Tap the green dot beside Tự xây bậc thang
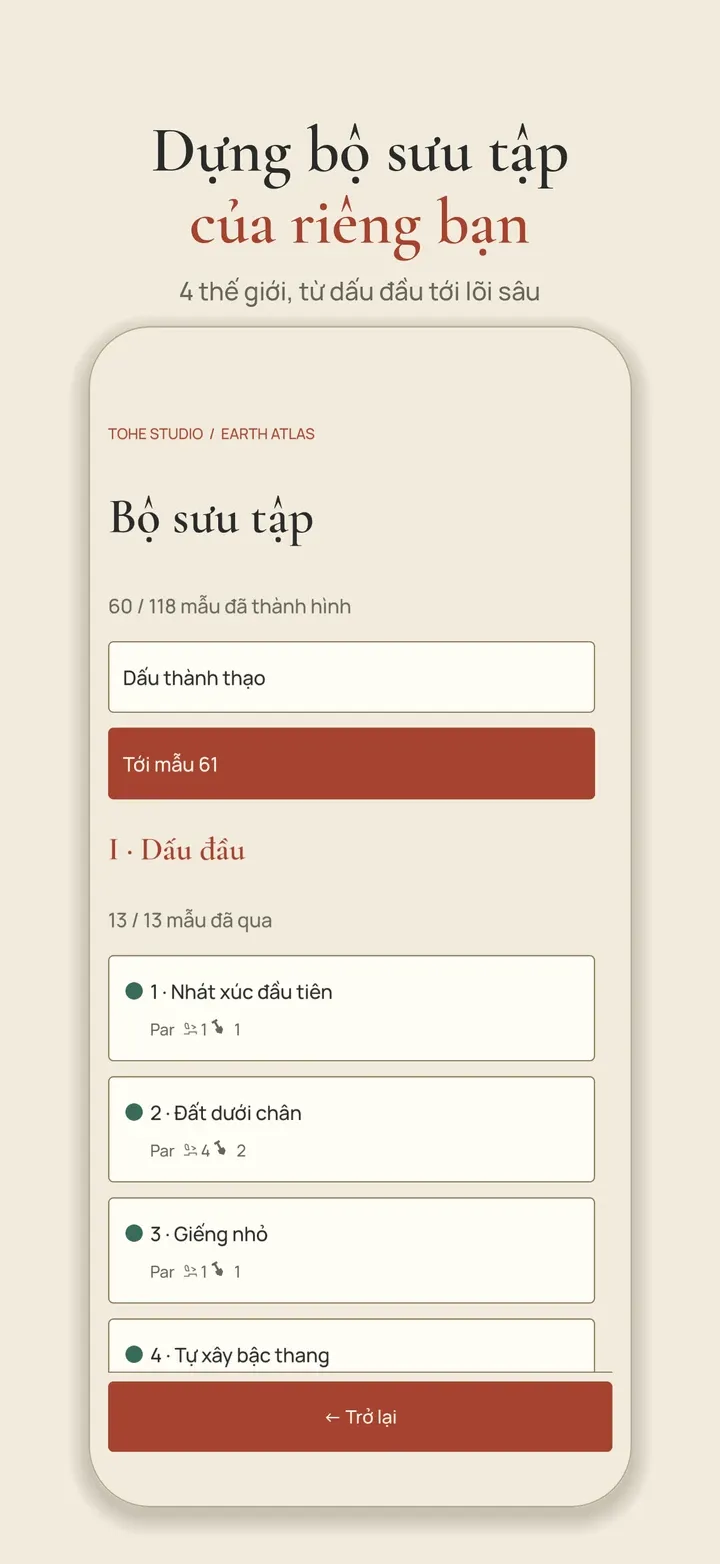720x1564 pixels. (134, 1354)
